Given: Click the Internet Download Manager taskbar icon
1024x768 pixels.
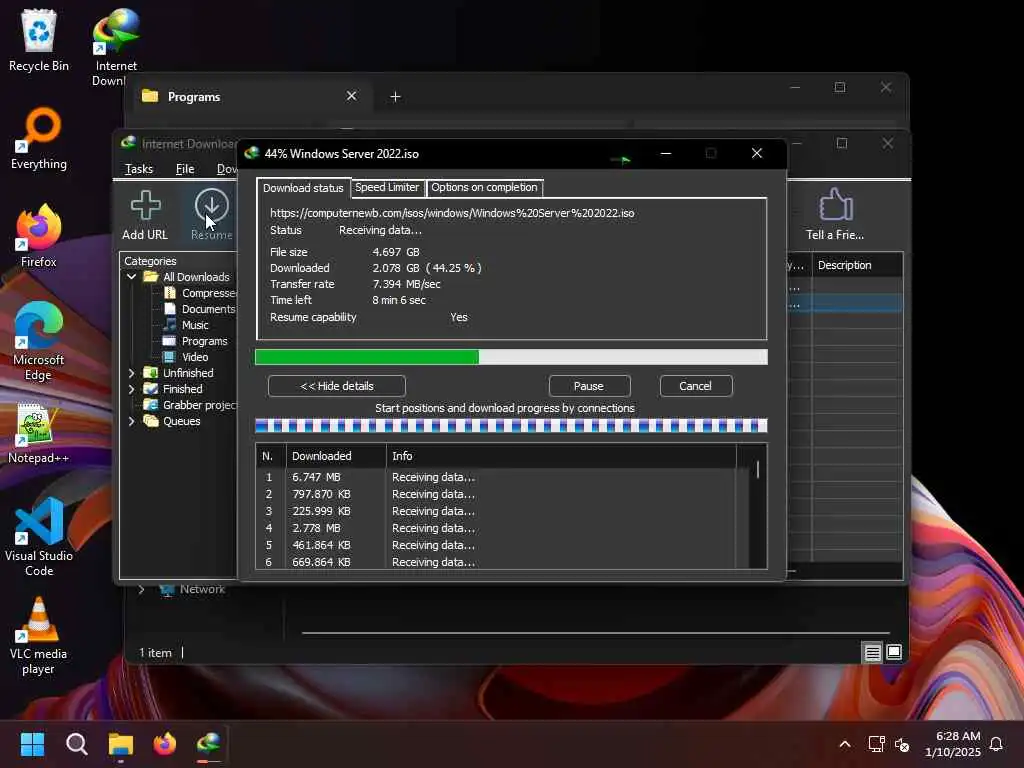Looking at the screenshot, I should [209, 744].
